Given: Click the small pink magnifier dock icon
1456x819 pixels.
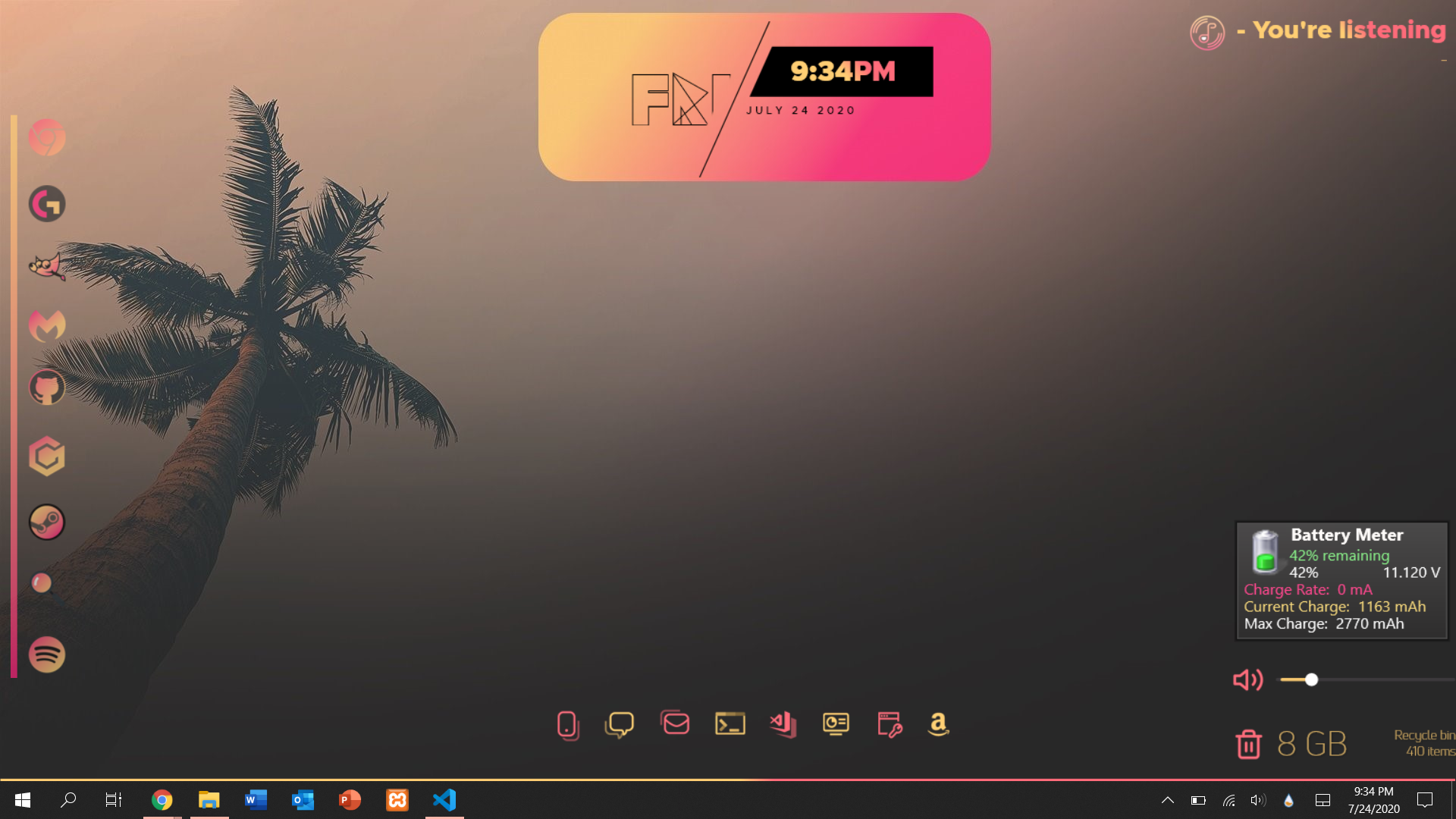Looking at the screenshot, I should click(42, 582).
